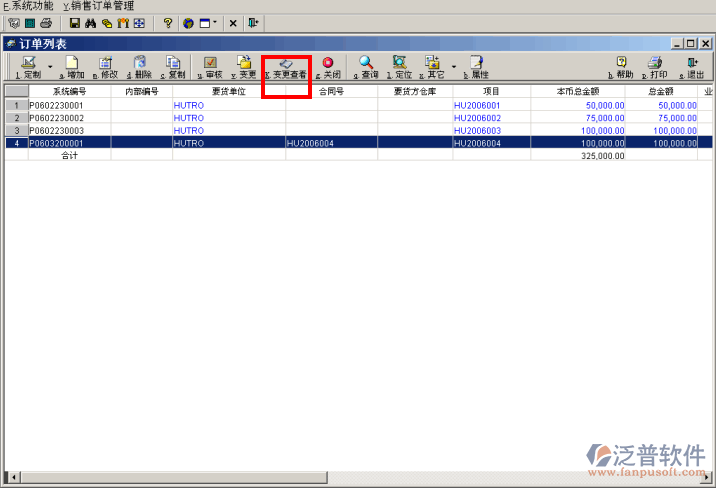This screenshot has width=716, height=488.
Task: Sort by the 内部编号 column header
Action: tap(142, 91)
